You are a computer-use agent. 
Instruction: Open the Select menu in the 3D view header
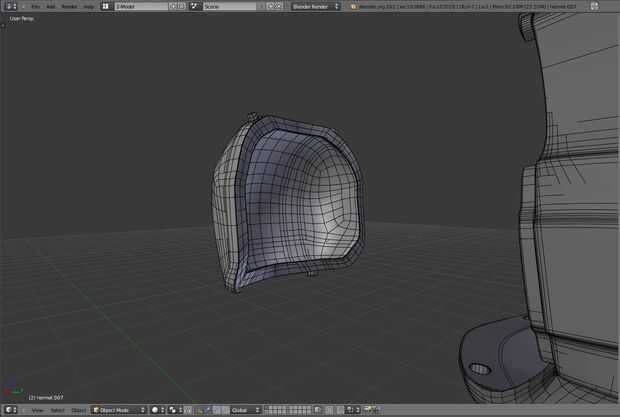click(x=57, y=410)
